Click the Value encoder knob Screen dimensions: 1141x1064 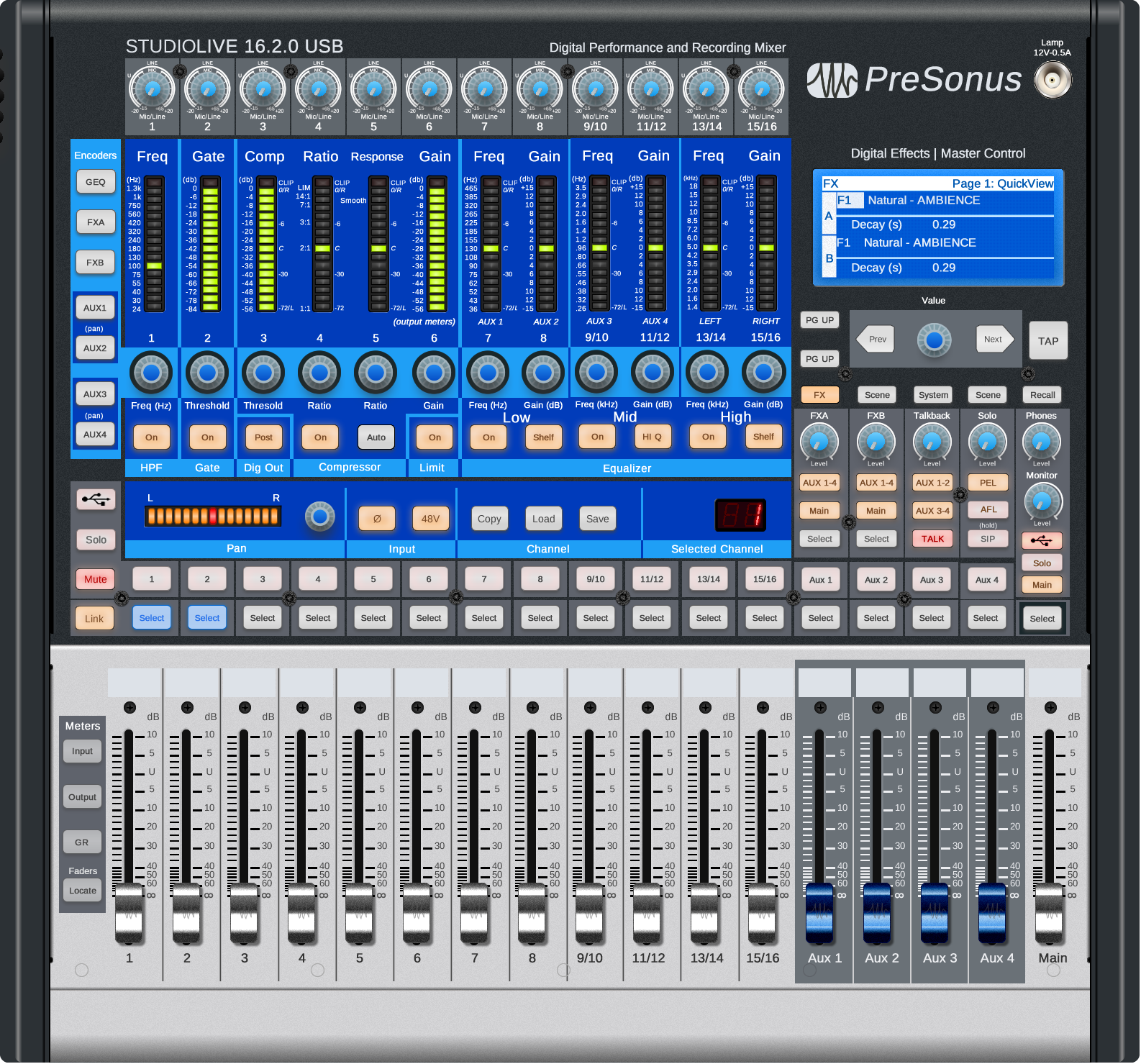click(934, 340)
